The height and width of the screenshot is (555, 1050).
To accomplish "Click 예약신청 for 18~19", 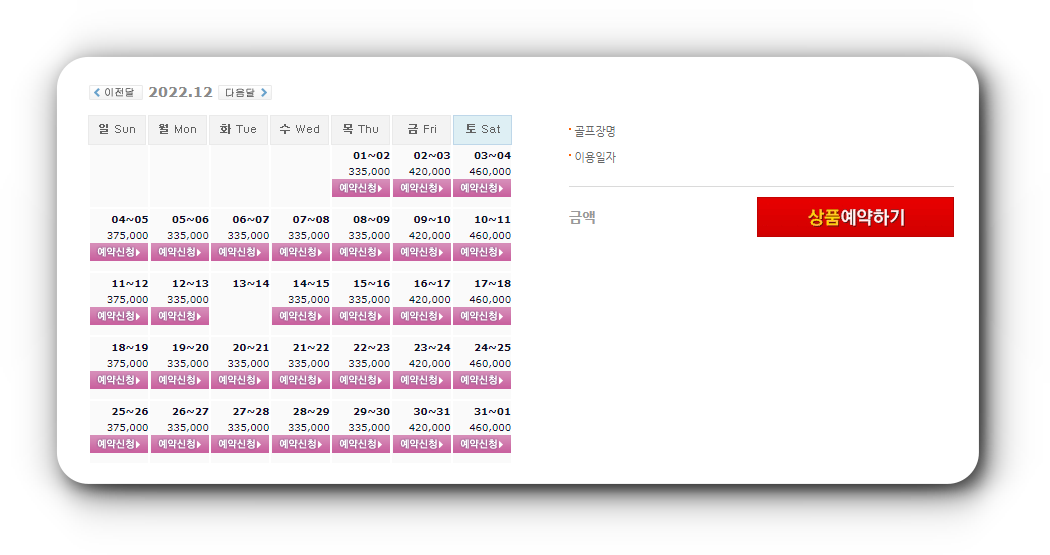I will [119, 380].
